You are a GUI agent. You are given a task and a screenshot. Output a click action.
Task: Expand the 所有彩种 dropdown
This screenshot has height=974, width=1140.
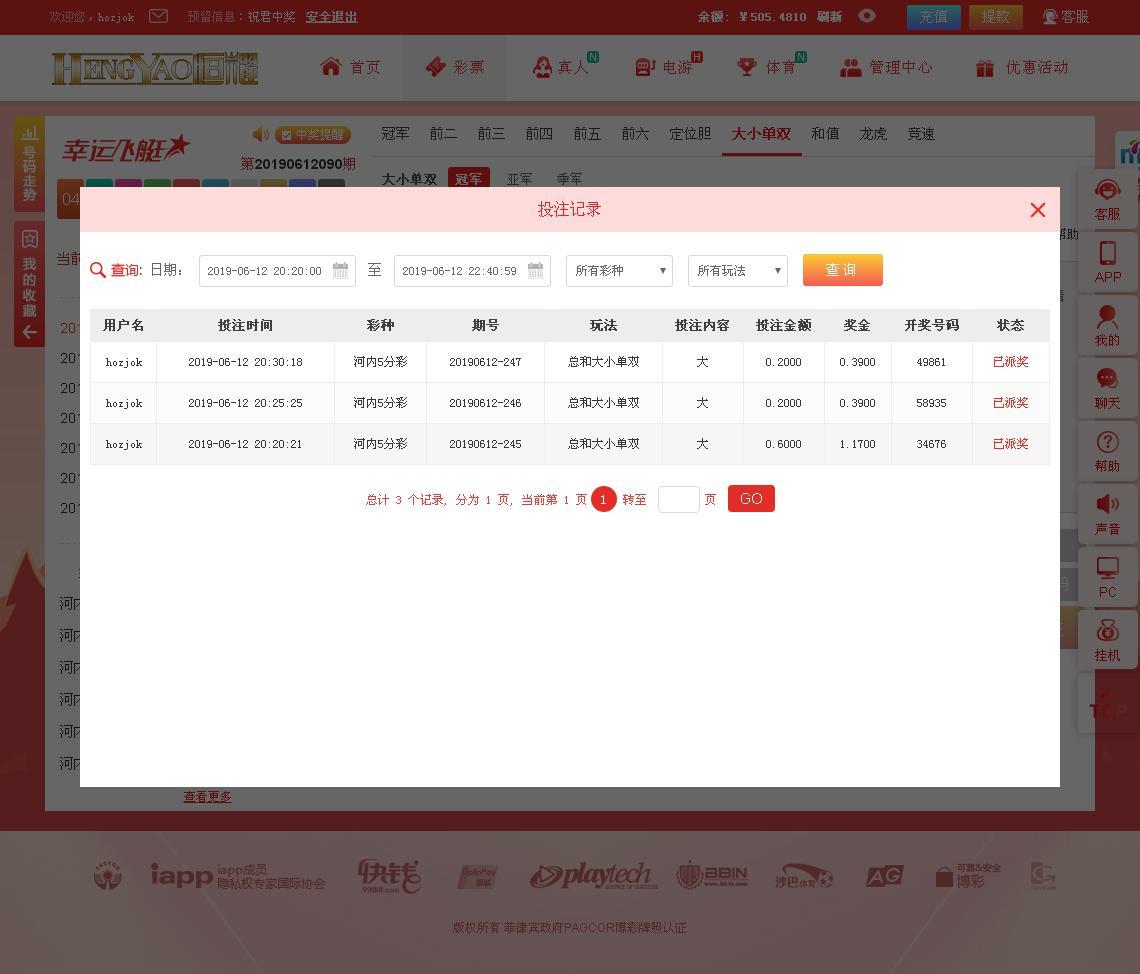point(619,271)
